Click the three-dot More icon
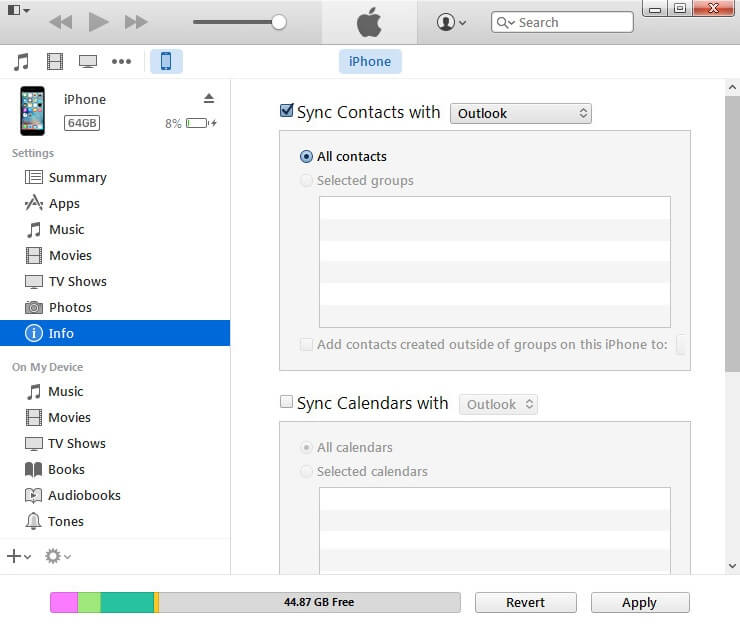740x629 pixels. (x=121, y=61)
